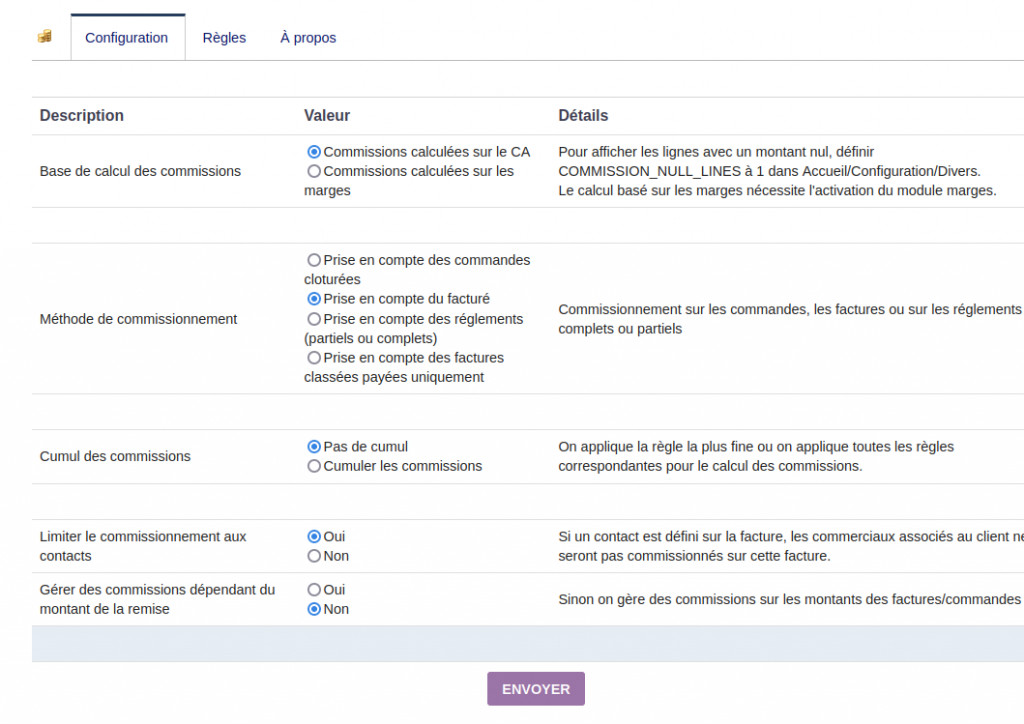The height and width of the screenshot is (724, 1024).
Task: Set Oui for commissions dépendant de remise
Action: 314,590
